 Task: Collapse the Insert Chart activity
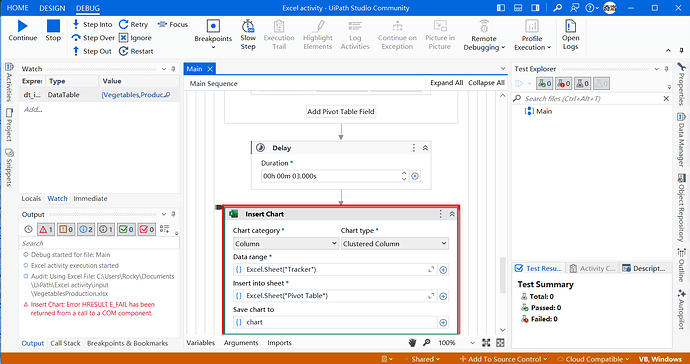point(451,214)
